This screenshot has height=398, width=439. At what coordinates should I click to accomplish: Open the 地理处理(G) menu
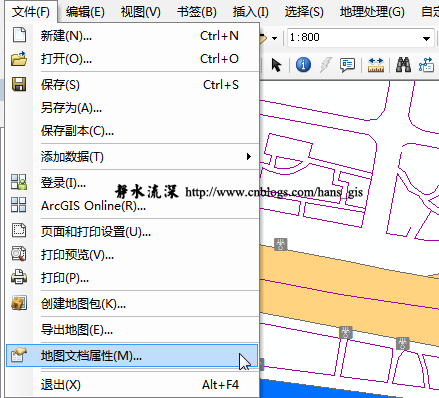[x=372, y=12]
